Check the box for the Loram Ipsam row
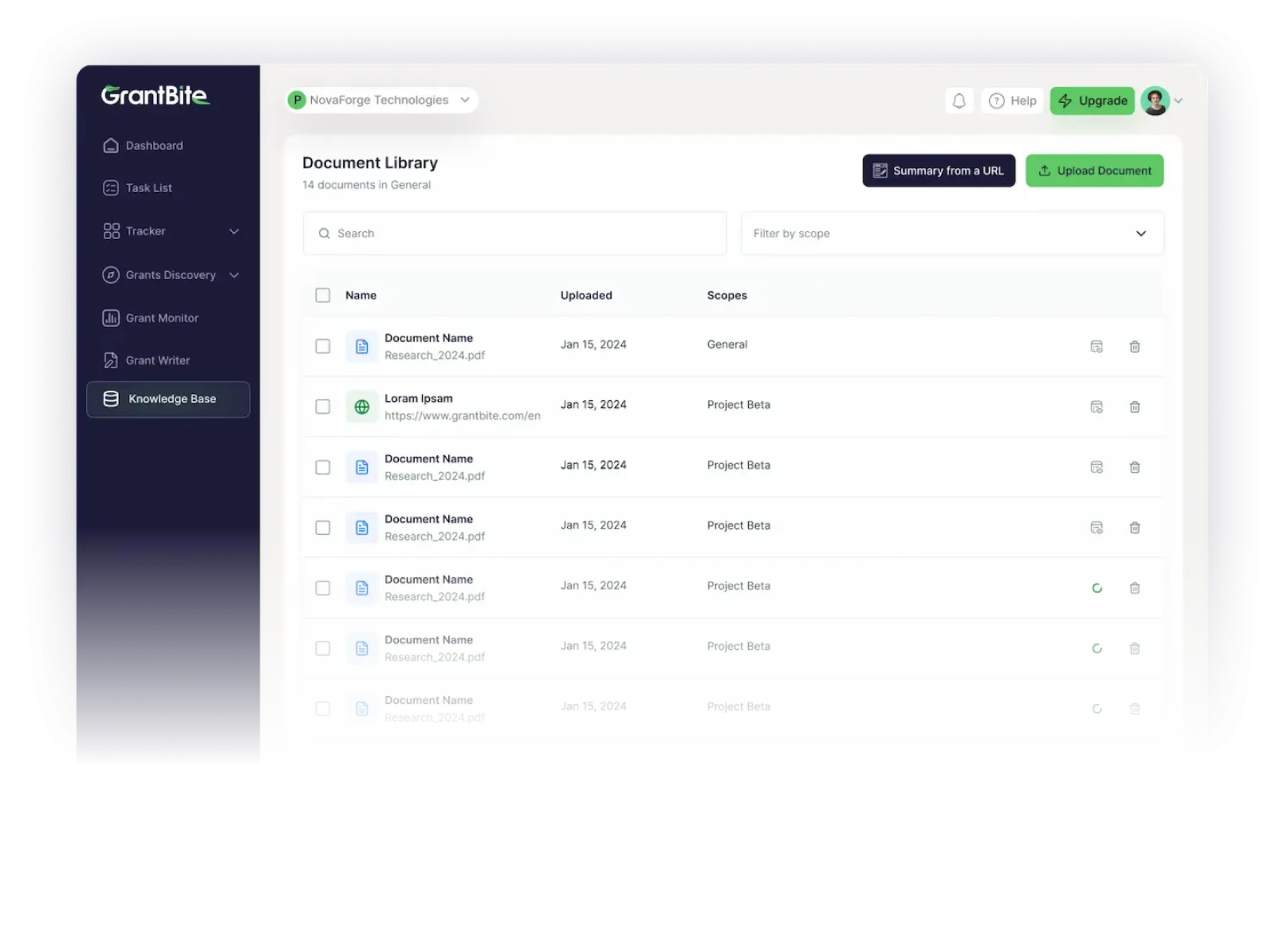1276x952 pixels. point(323,407)
